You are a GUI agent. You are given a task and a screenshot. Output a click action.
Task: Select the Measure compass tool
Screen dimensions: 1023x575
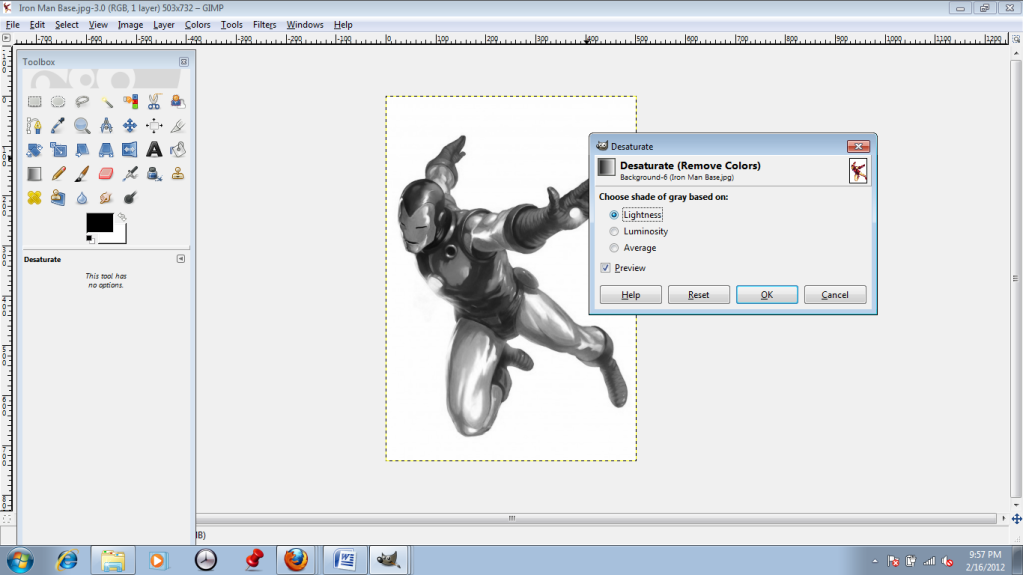pos(106,125)
